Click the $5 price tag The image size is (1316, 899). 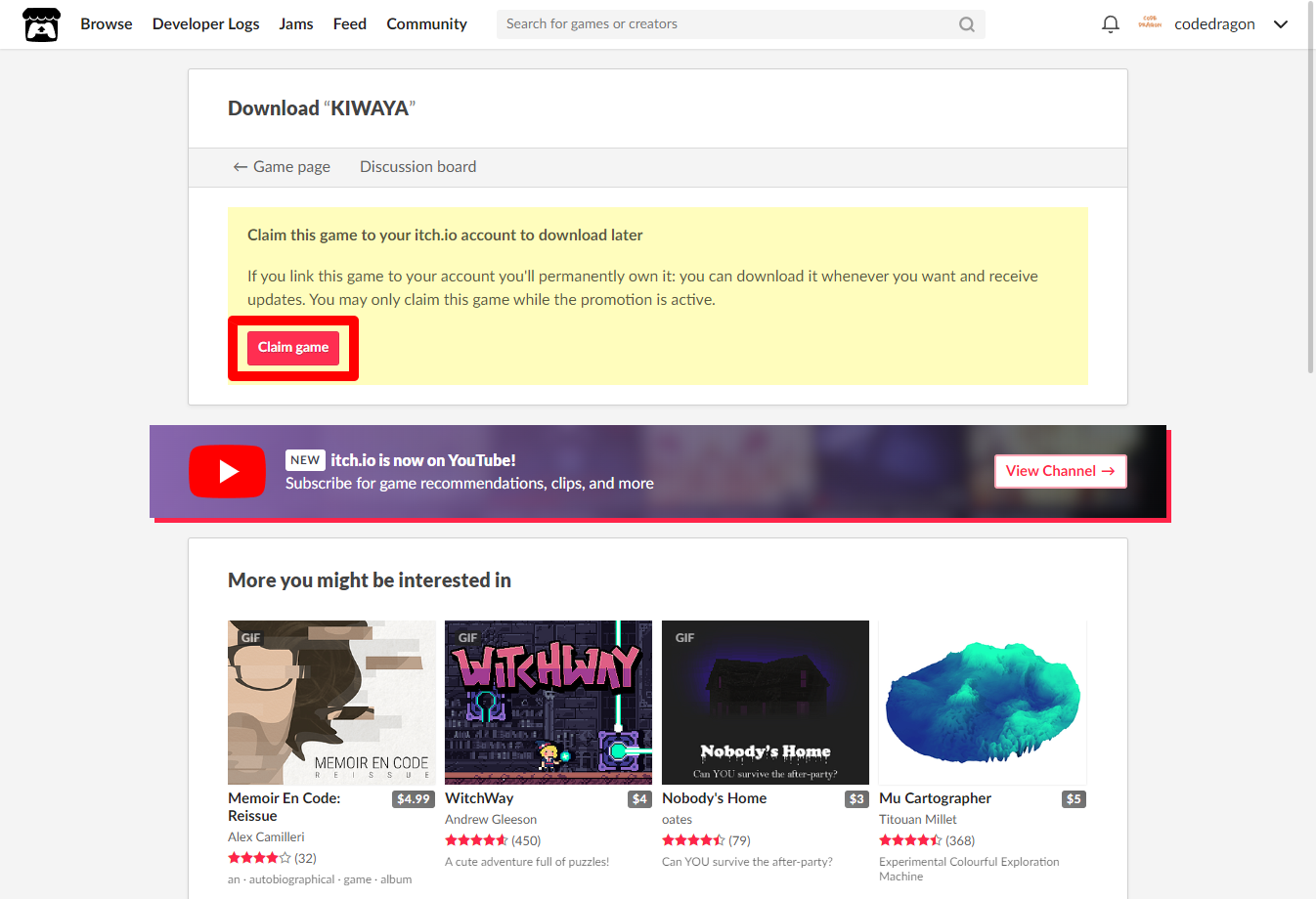[1074, 799]
